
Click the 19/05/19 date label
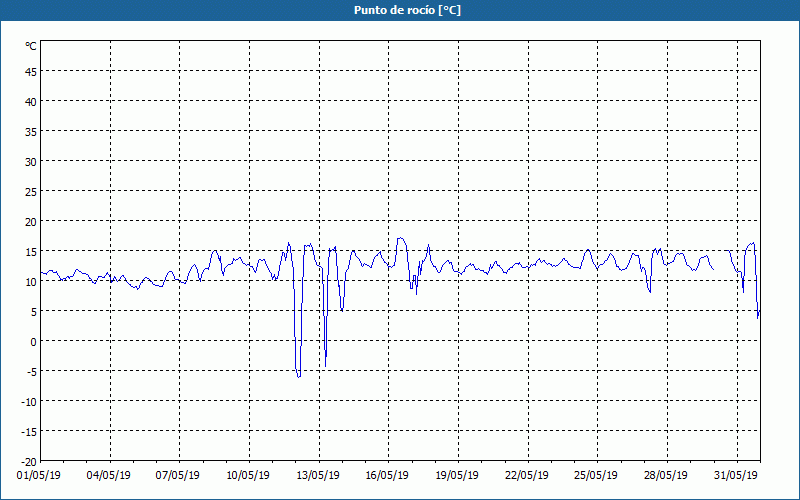(x=457, y=475)
